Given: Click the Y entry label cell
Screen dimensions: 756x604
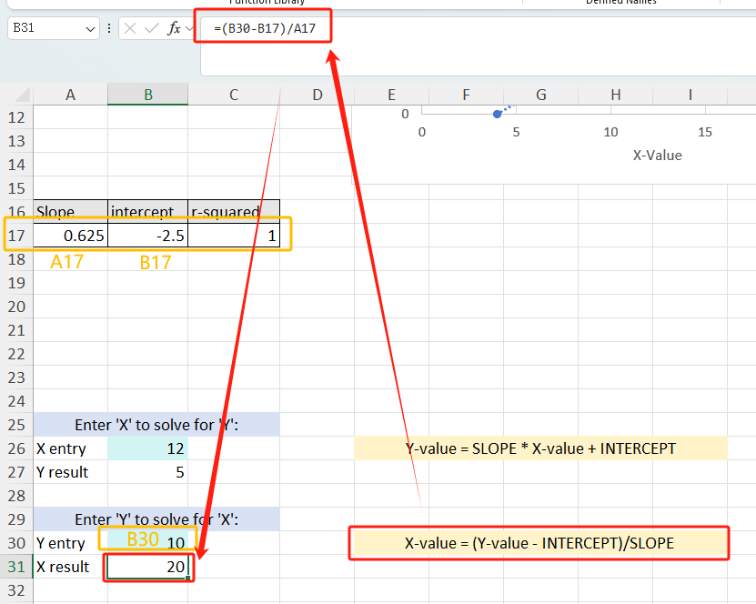Looking at the screenshot, I should click(x=70, y=543).
